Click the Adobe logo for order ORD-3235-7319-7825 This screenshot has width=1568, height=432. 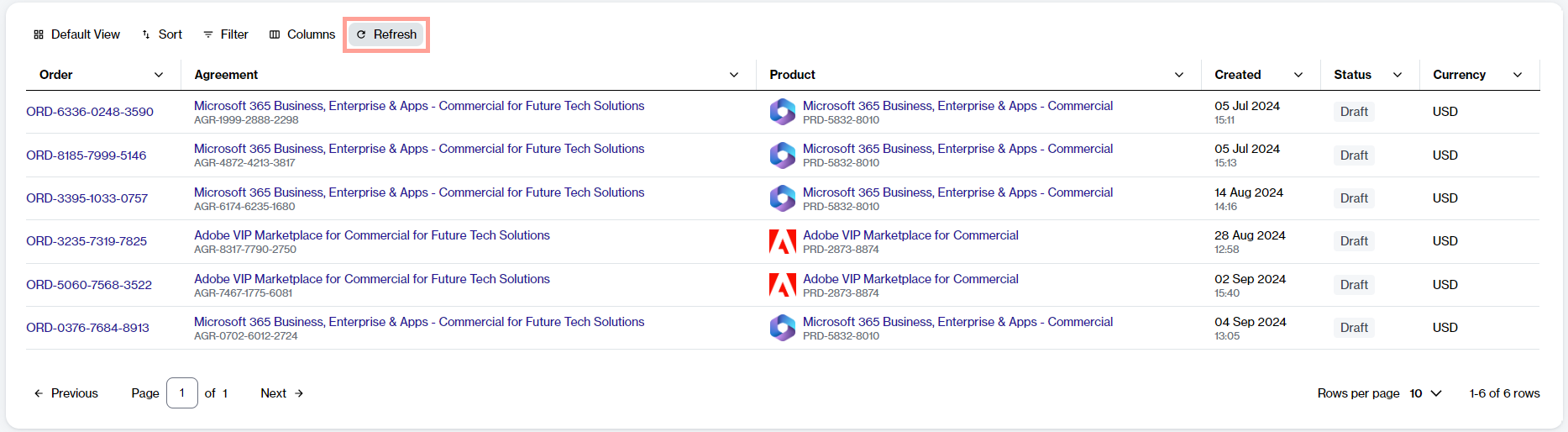[783, 242]
